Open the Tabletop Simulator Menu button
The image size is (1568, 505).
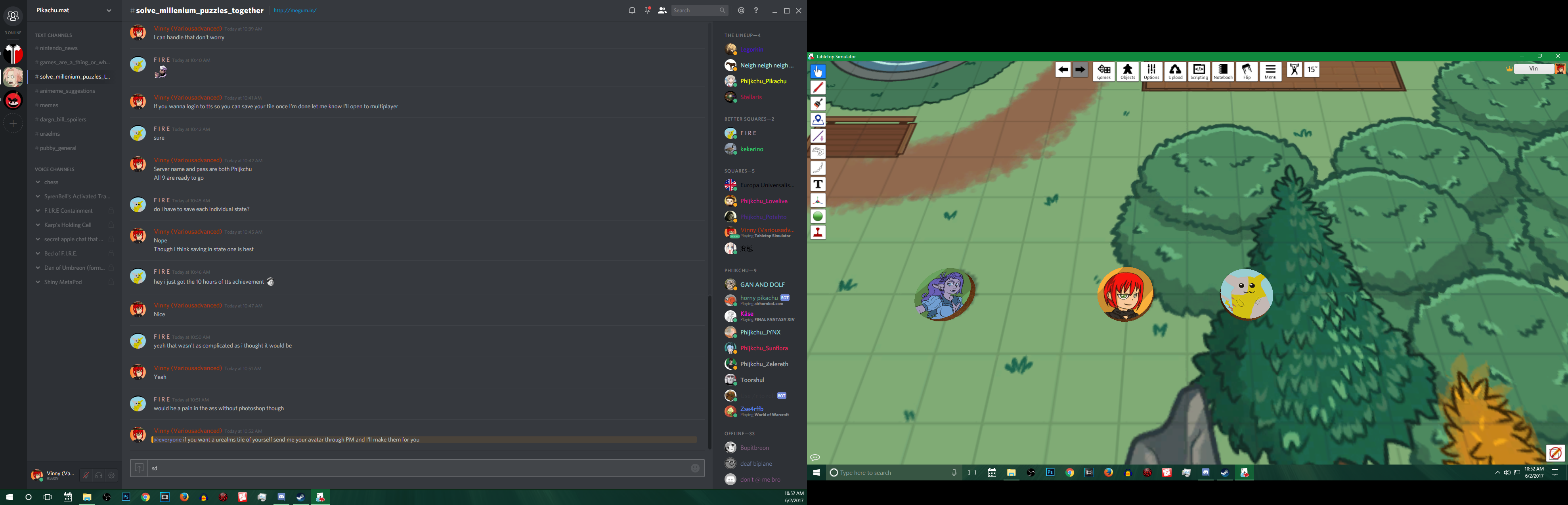(x=1270, y=71)
